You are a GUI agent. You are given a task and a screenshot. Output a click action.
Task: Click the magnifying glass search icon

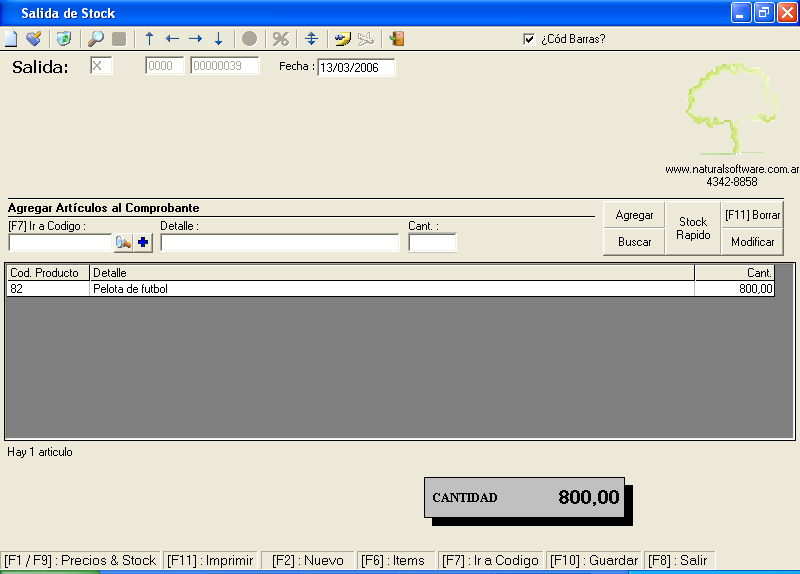pyautogui.click(x=95, y=39)
